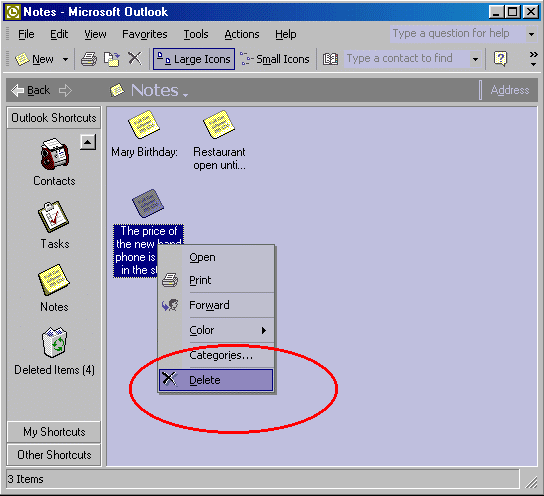Image resolution: width=544 pixels, height=496 pixels.
Task: Click the 'Type a contact to find' field
Action: 407,59
